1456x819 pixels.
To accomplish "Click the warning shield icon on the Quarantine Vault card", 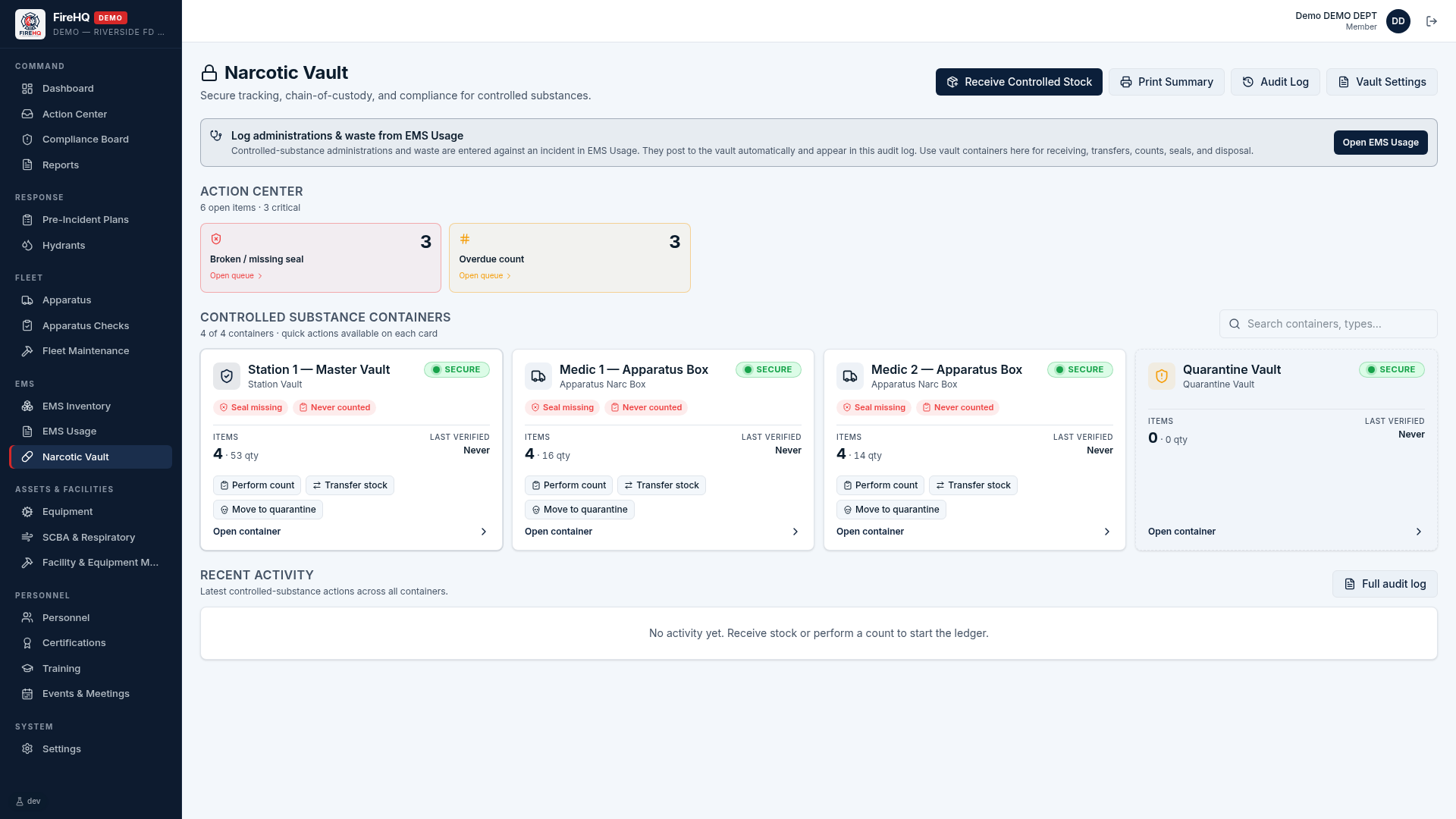I will click(x=1162, y=376).
